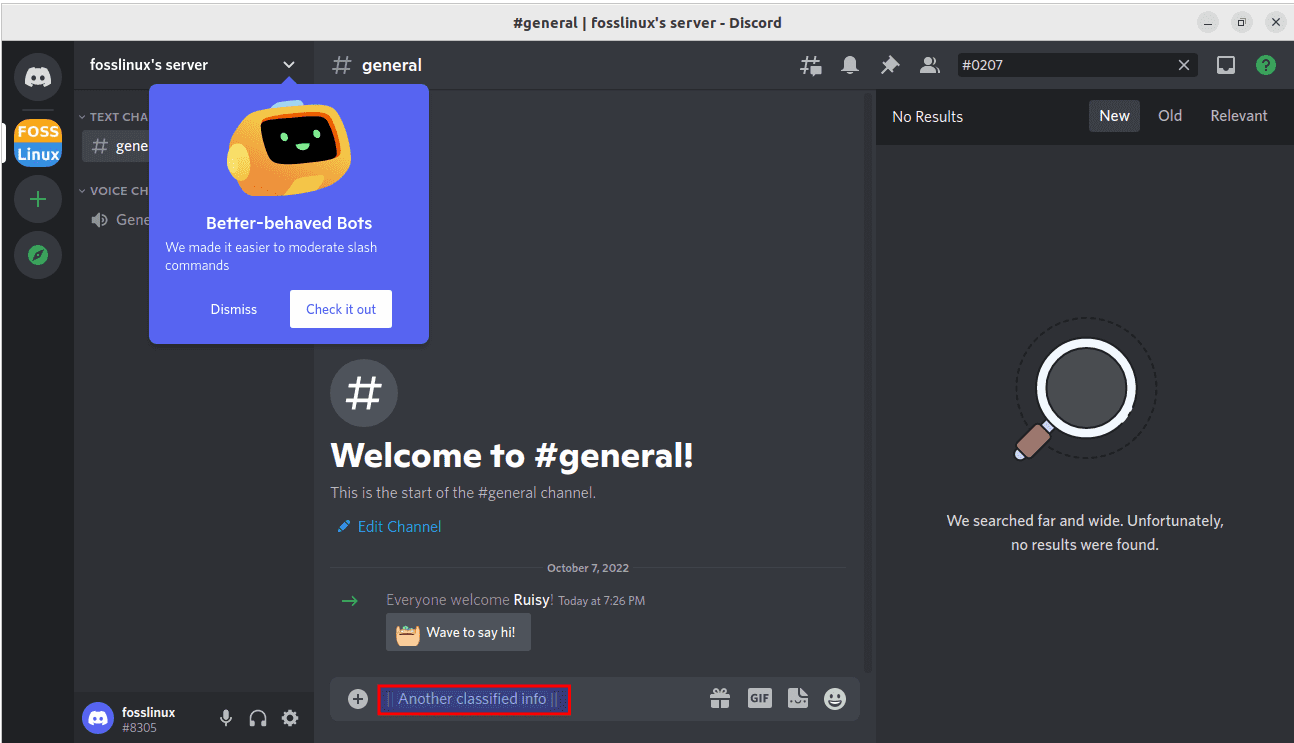
Task: Deafen with headphones icon
Action: coord(258,718)
